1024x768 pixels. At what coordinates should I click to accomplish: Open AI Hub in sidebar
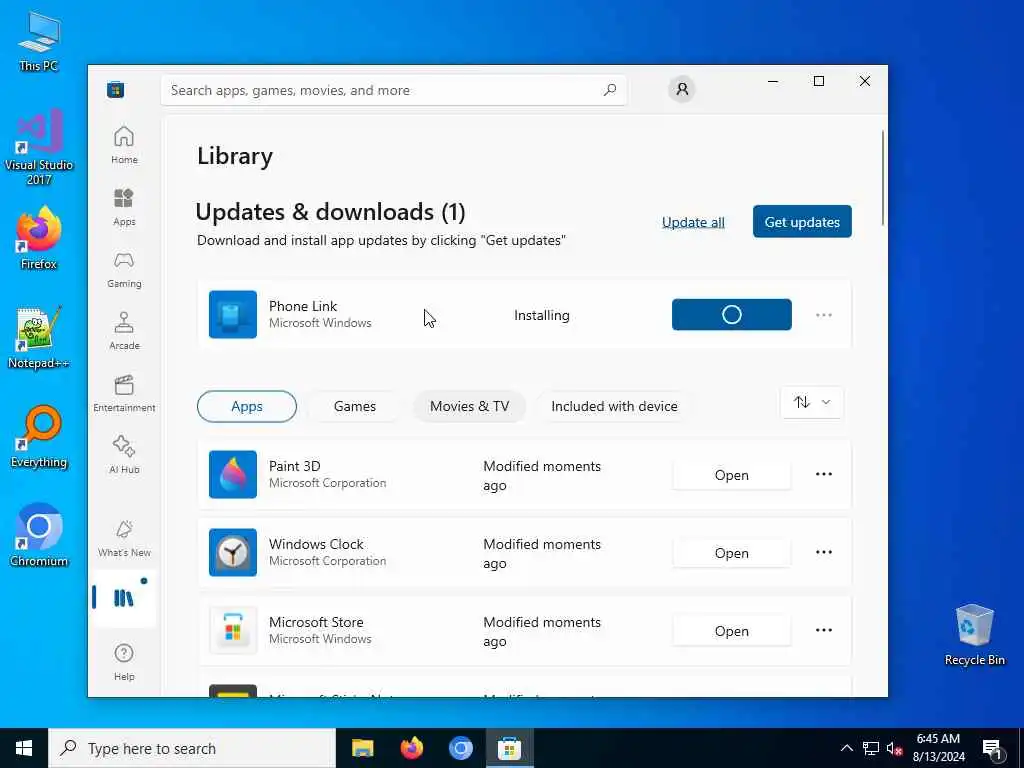coord(124,455)
